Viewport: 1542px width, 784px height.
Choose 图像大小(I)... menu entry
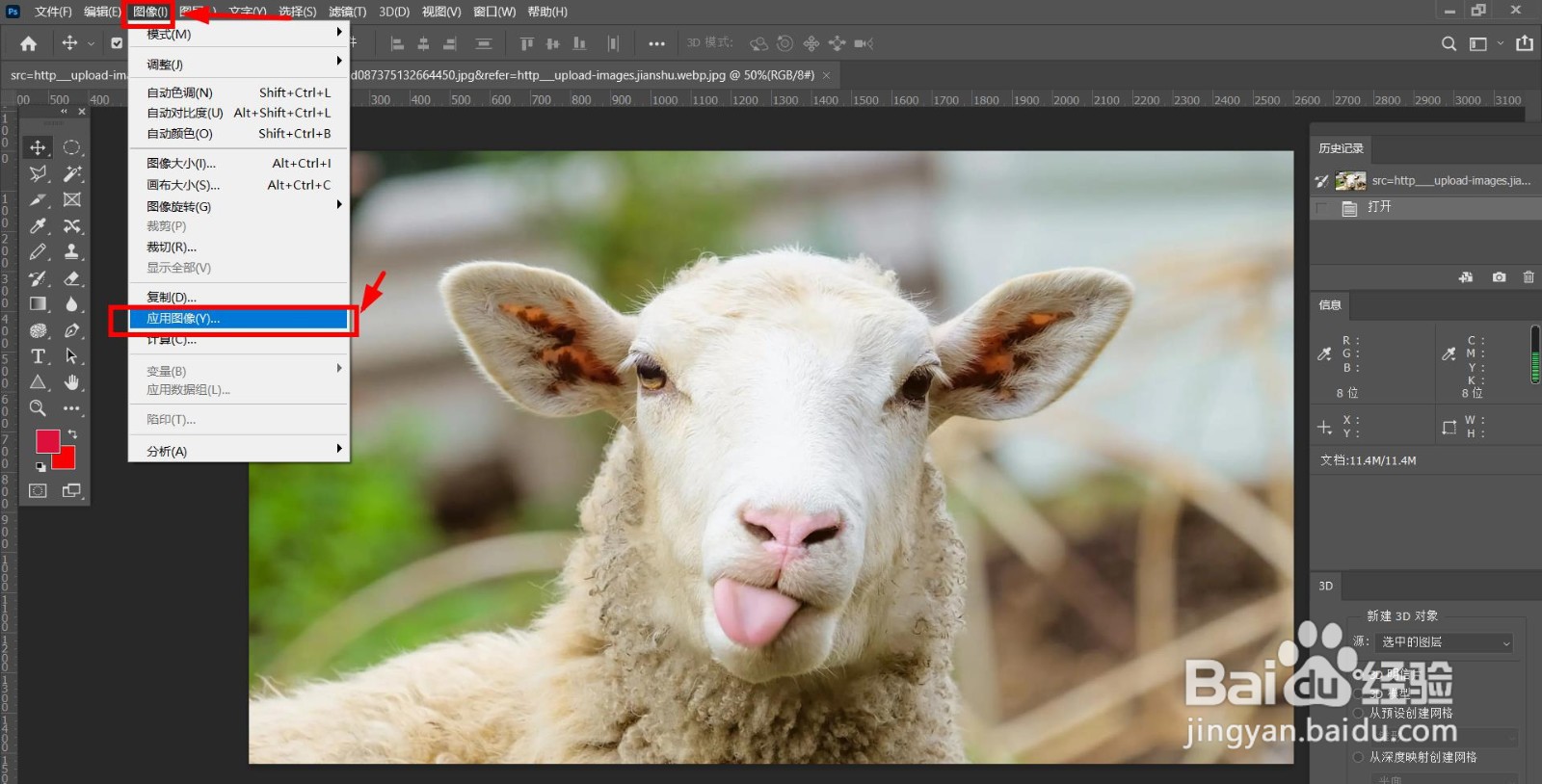coord(239,164)
